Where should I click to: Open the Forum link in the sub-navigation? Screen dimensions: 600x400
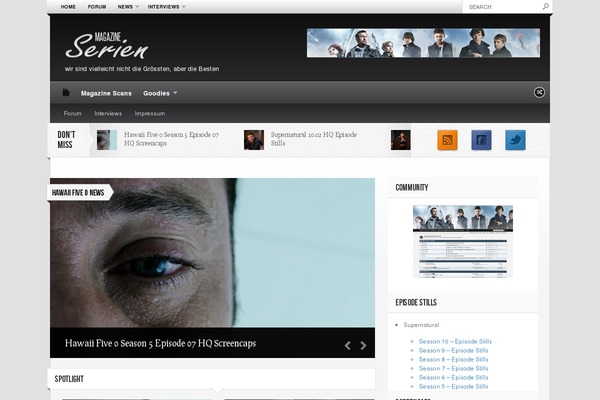pos(72,113)
